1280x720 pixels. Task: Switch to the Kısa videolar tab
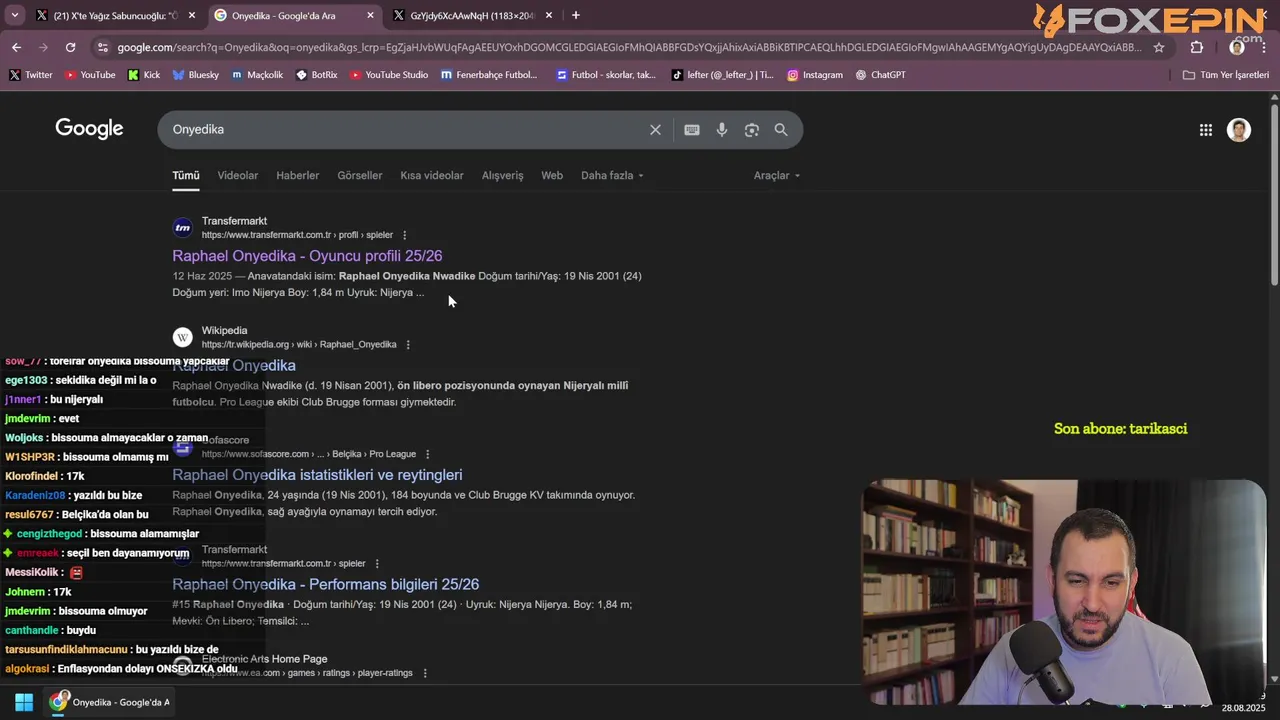tap(432, 176)
